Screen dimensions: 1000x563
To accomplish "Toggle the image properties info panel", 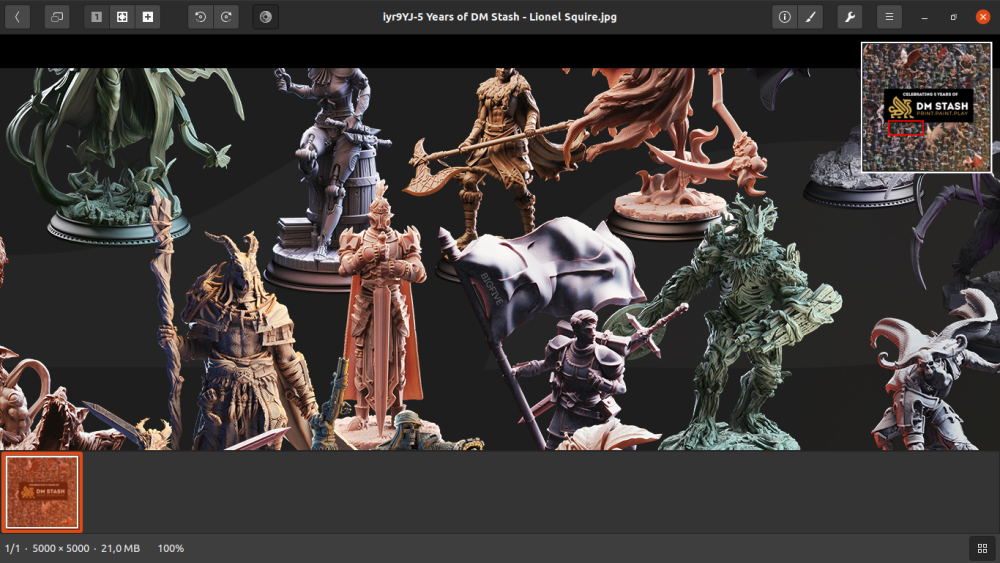I will click(x=784, y=17).
